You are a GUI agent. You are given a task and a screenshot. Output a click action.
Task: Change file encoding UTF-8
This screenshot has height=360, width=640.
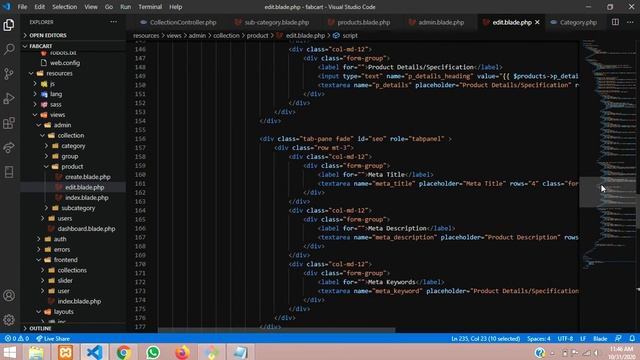pos(565,338)
